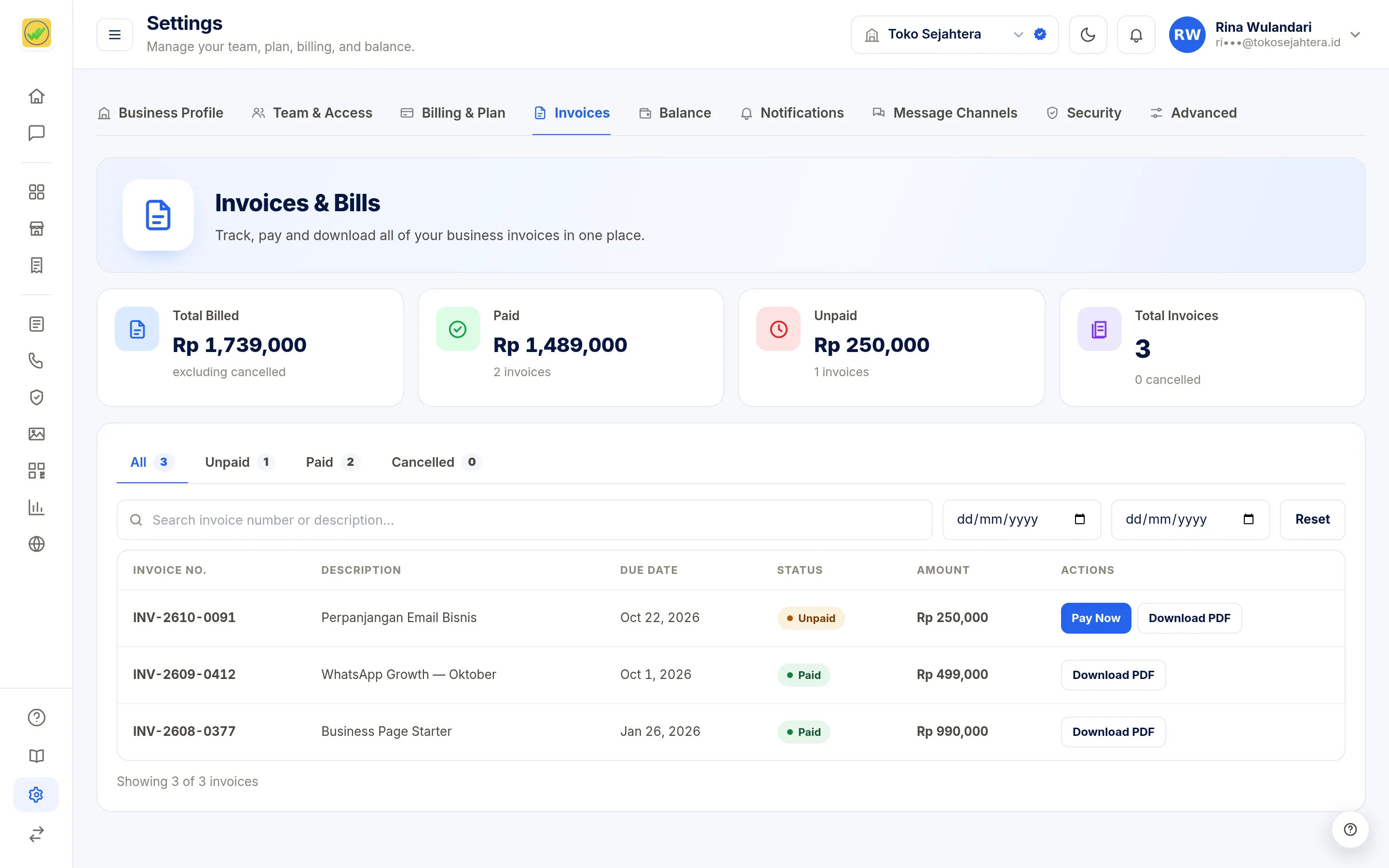The width and height of the screenshot is (1389, 868).
Task: Click the Perpanjangan Email Bisnis description
Action: point(399,618)
